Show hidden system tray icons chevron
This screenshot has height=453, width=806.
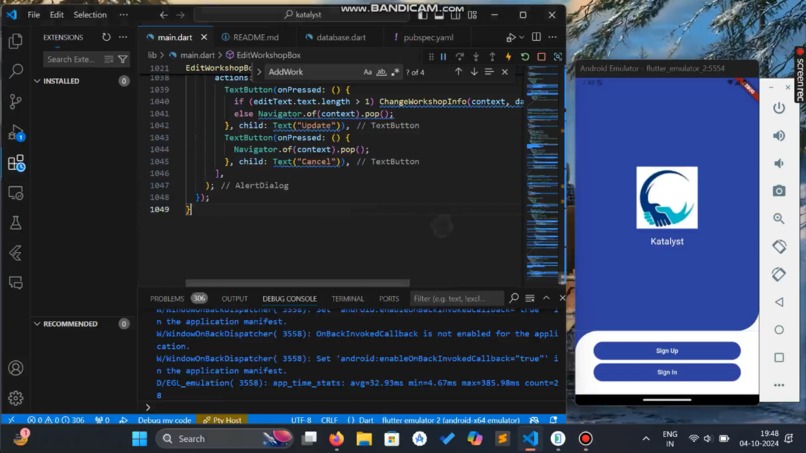tap(646, 439)
